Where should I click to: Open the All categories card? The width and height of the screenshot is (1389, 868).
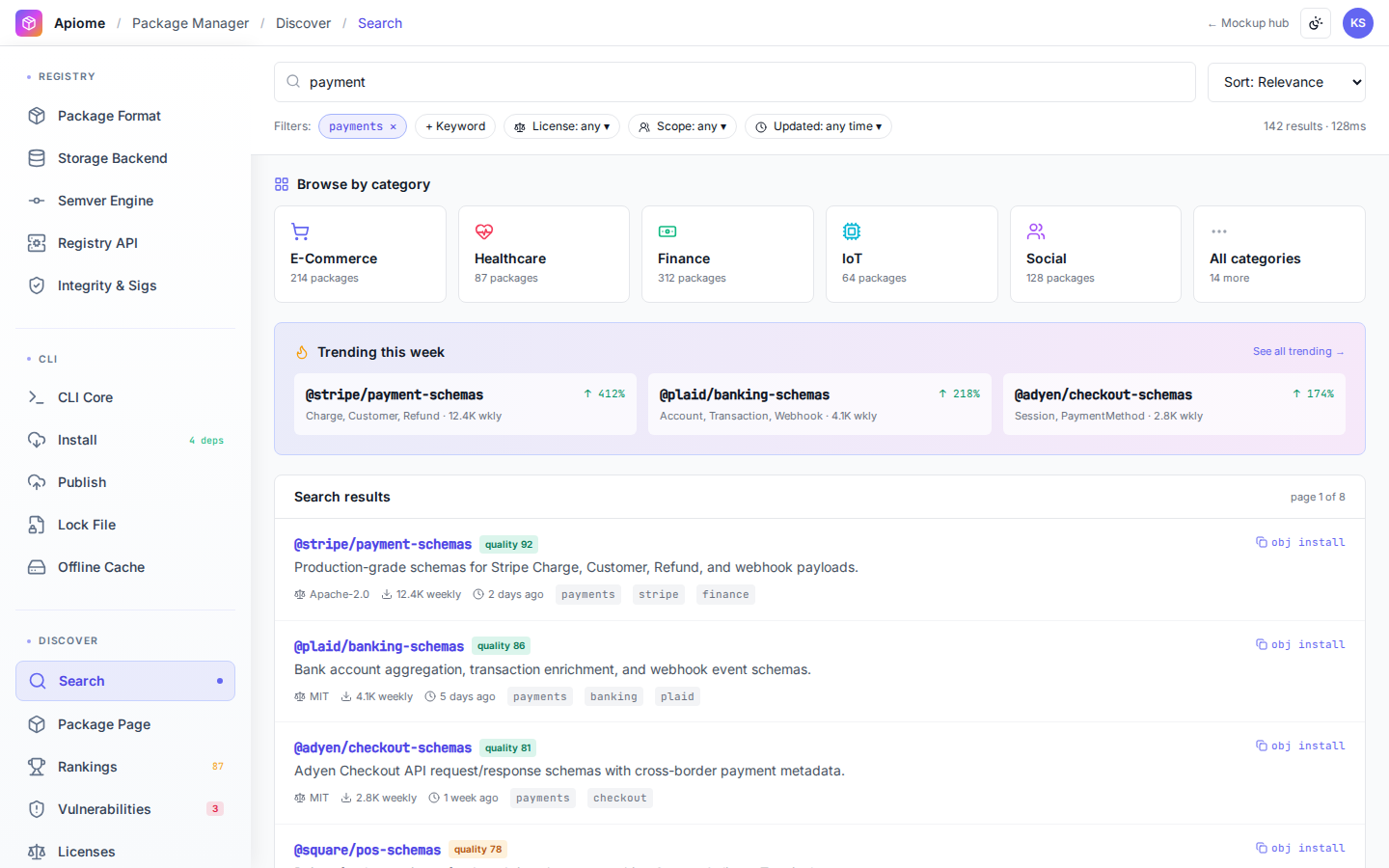pyautogui.click(x=1279, y=254)
